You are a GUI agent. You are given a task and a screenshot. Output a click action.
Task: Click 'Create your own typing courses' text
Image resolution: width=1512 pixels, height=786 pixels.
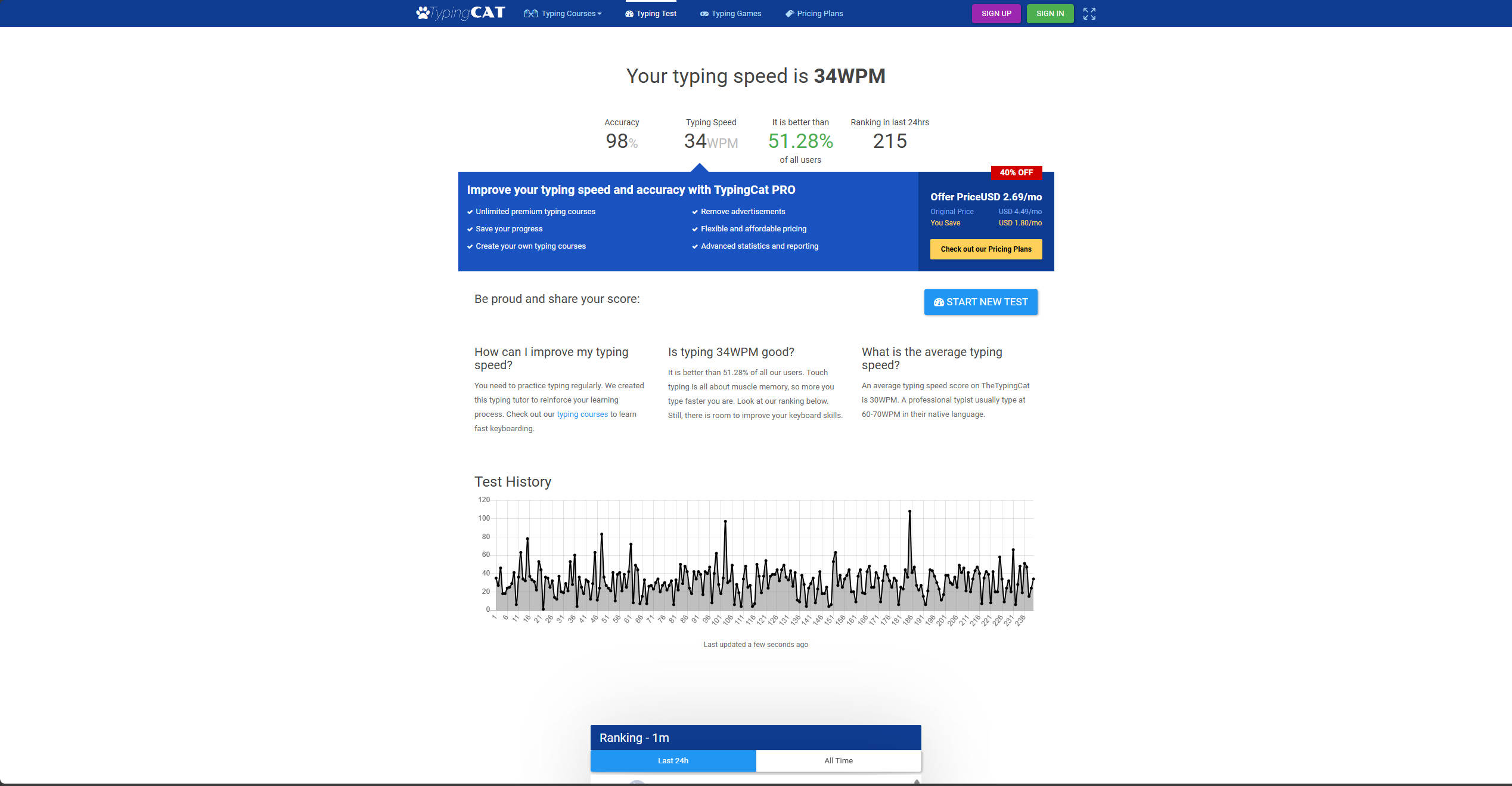coord(530,246)
